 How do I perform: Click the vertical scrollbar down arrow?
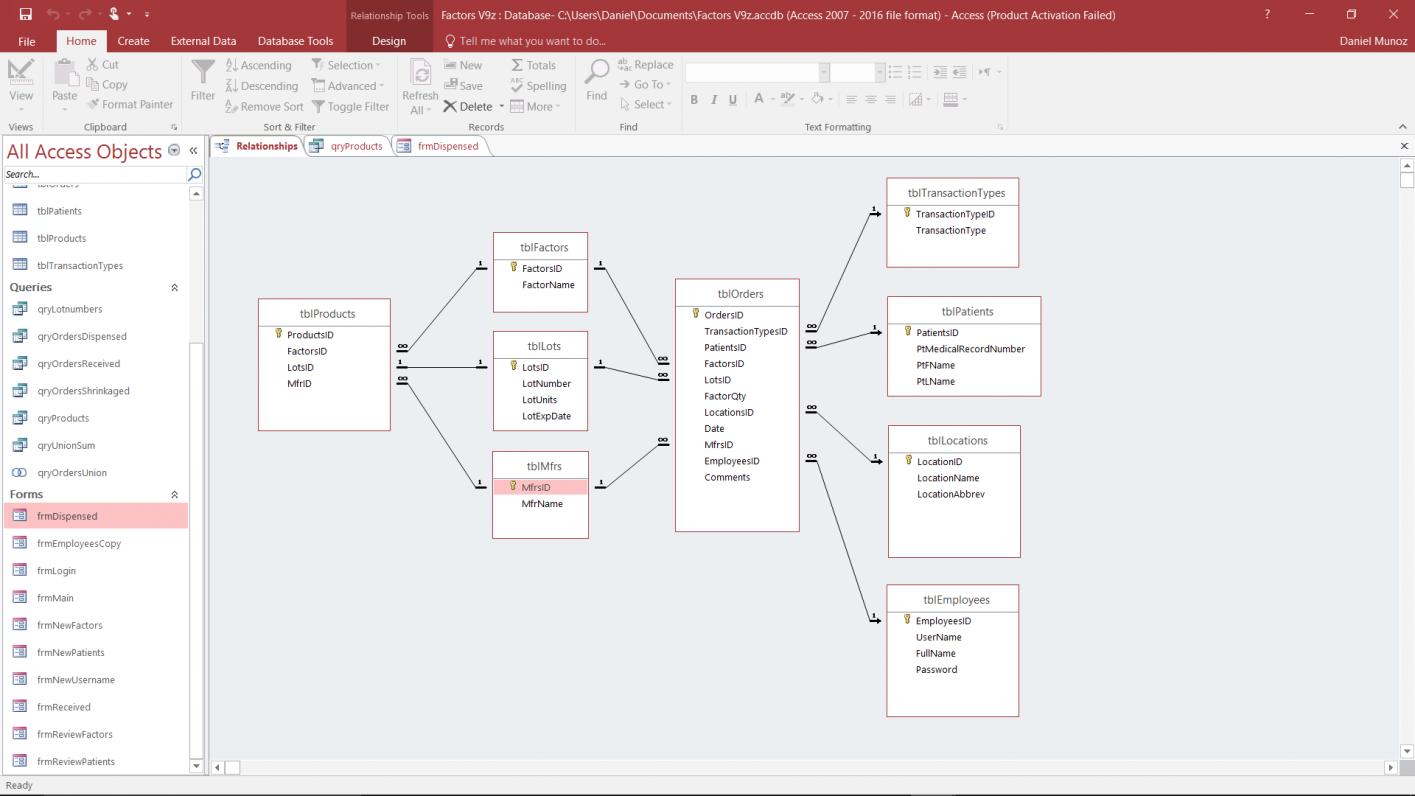point(1407,751)
